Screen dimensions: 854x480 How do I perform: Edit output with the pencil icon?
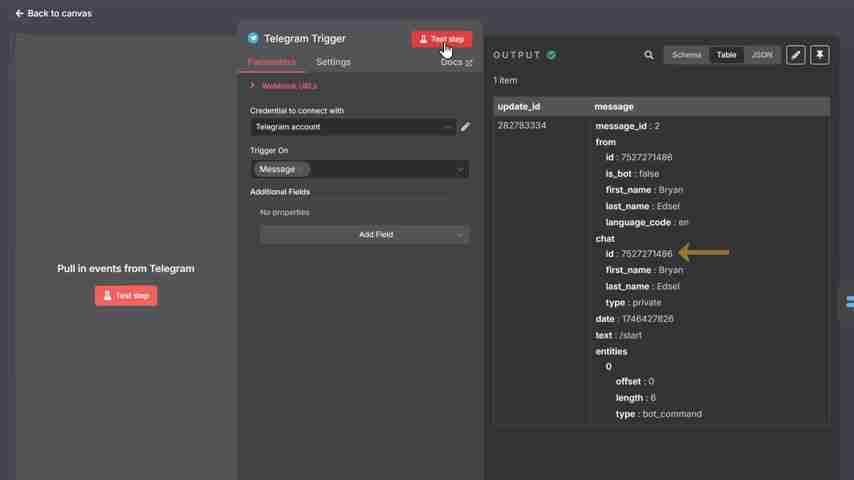pos(796,55)
